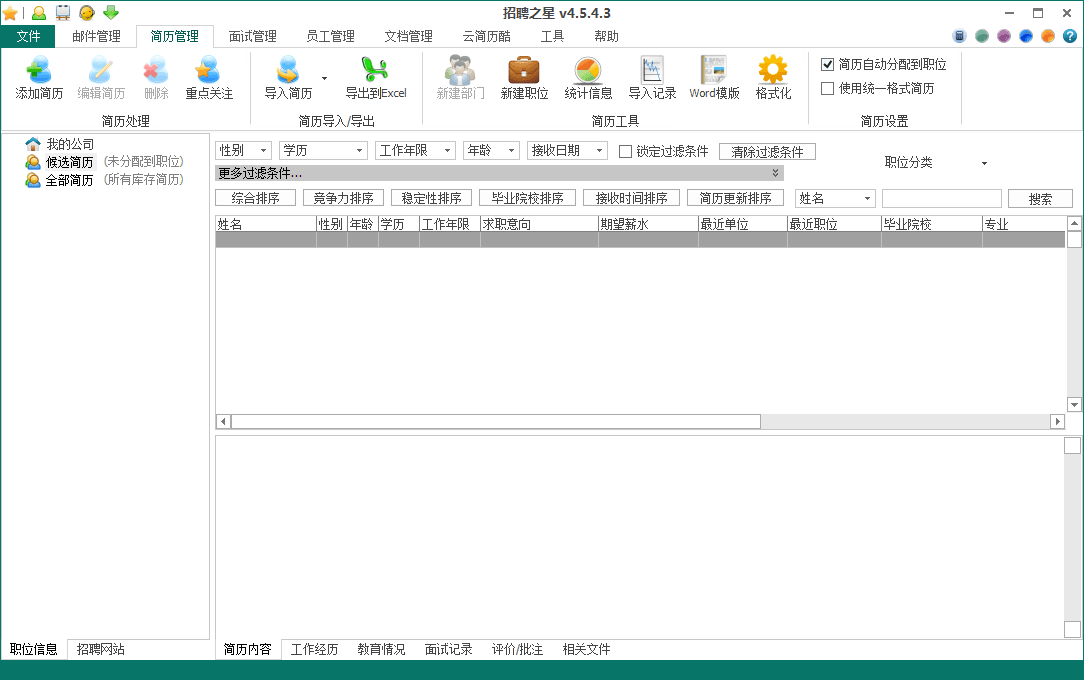Screen dimensions: 1084x680
Task: Click the 导入简历 (Import Resume) icon
Action: (x=288, y=72)
